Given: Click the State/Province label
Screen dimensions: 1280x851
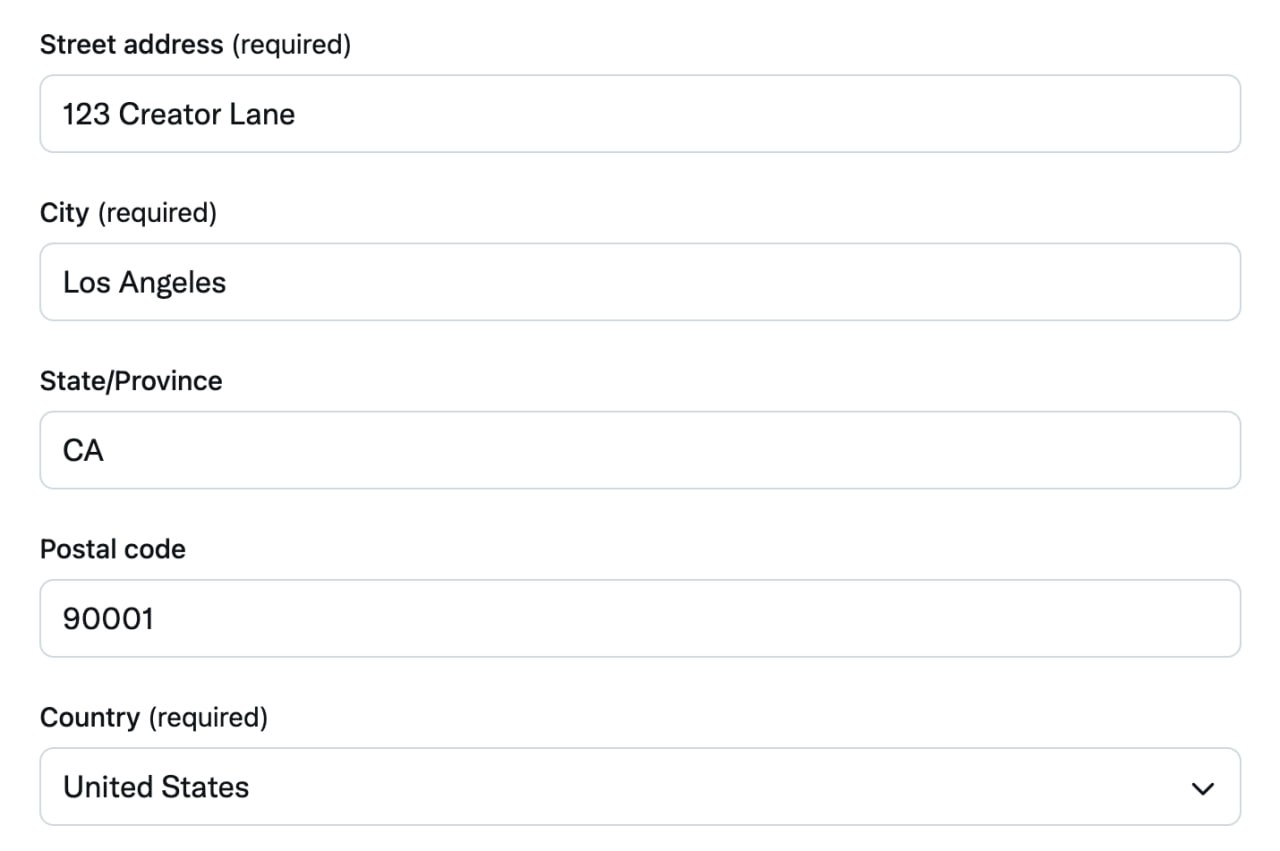Looking at the screenshot, I should click(130, 380).
